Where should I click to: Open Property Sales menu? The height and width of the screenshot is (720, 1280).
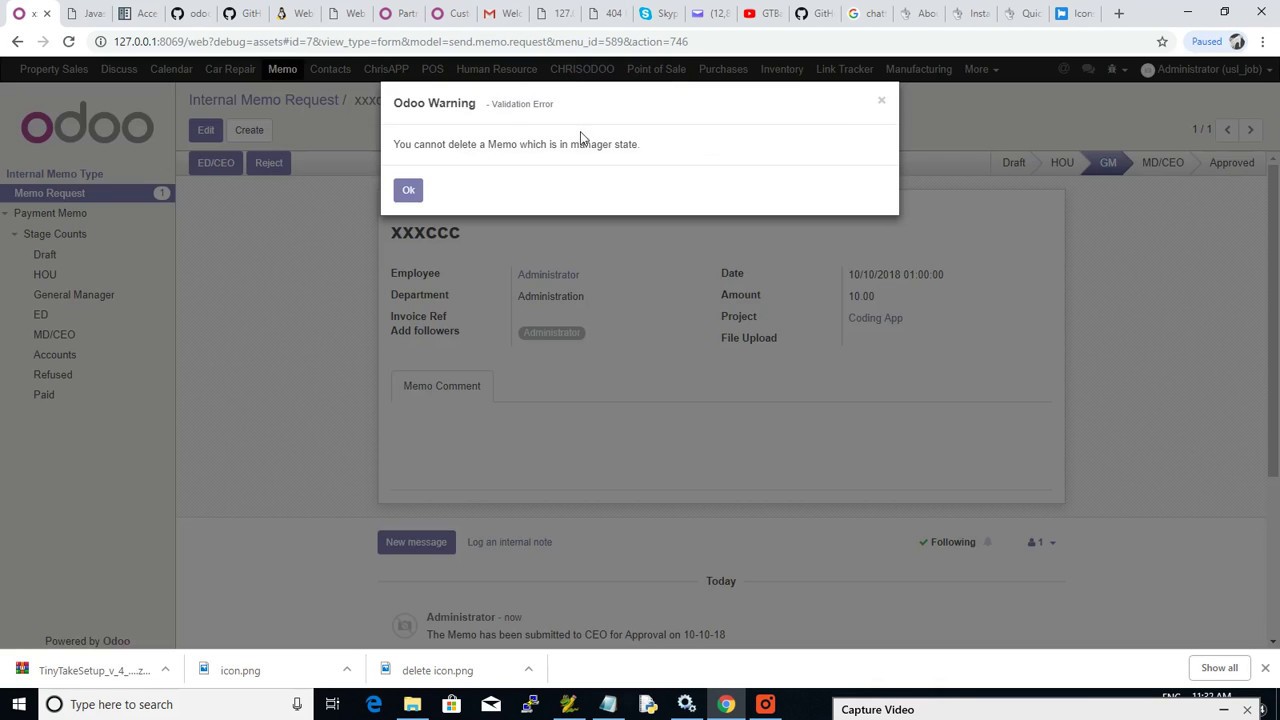coord(54,69)
